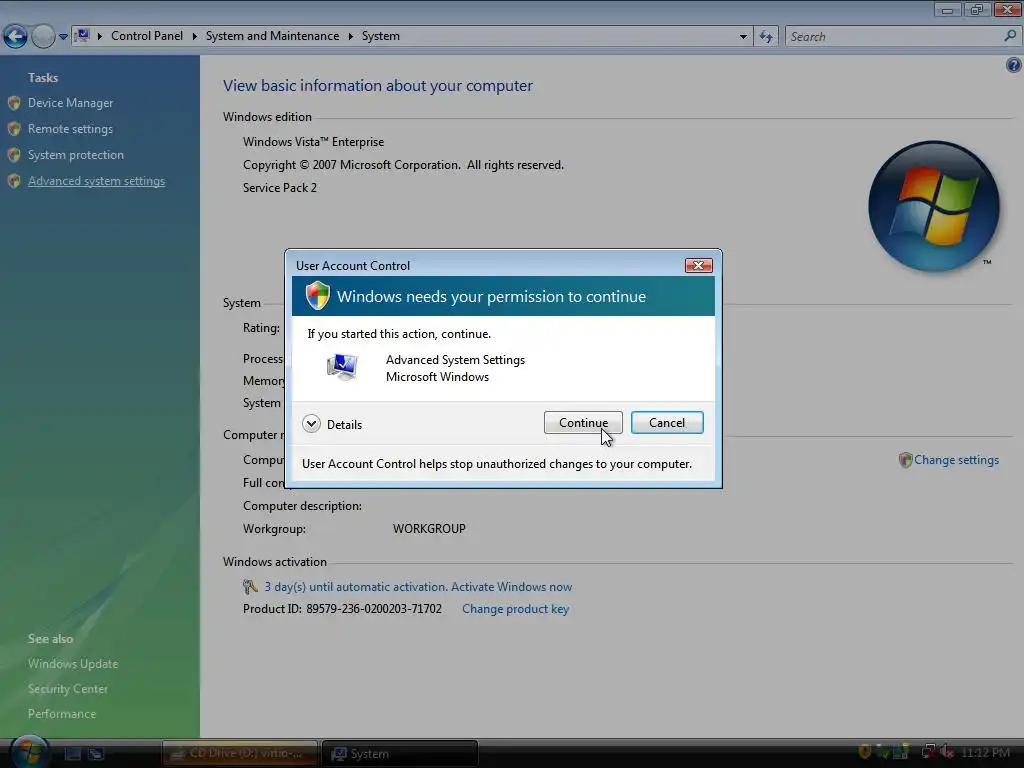Click Service Pack 2 text
This screenshot has width=1024, height=768.
pos(280,187)
